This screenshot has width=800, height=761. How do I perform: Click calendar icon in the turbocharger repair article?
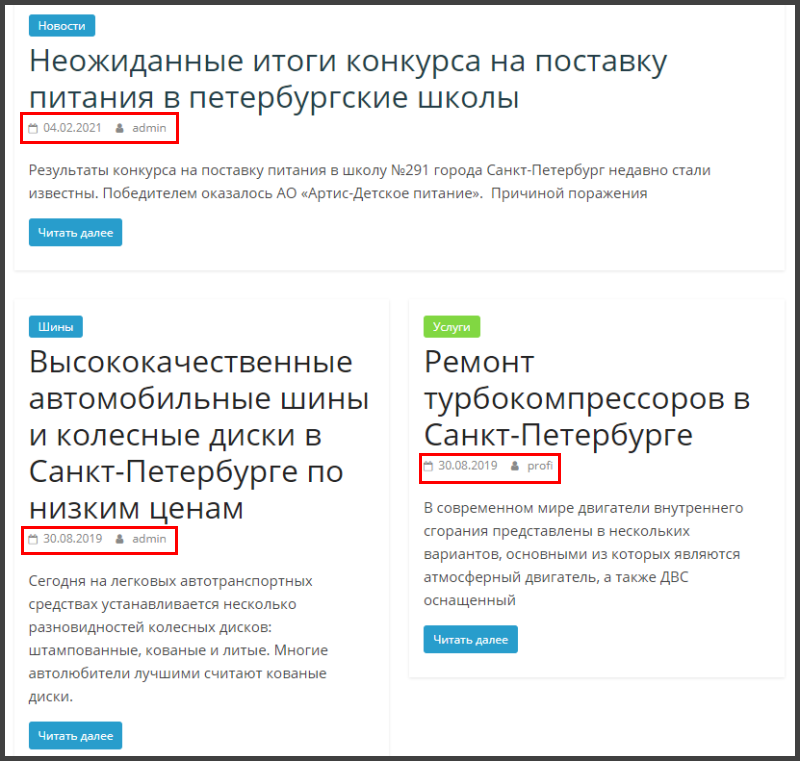[428, 466]
